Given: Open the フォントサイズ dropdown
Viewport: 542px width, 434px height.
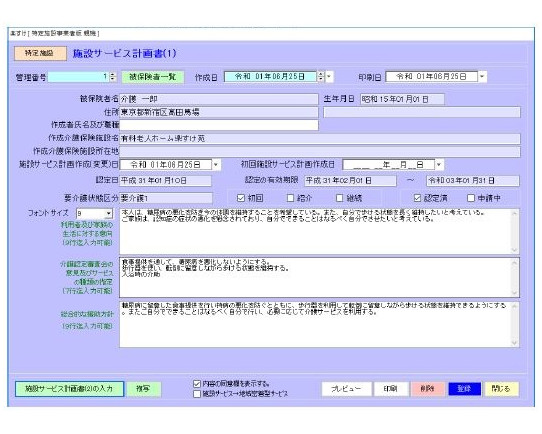Looking at the screenshot, I should click(x=109, y=214).
